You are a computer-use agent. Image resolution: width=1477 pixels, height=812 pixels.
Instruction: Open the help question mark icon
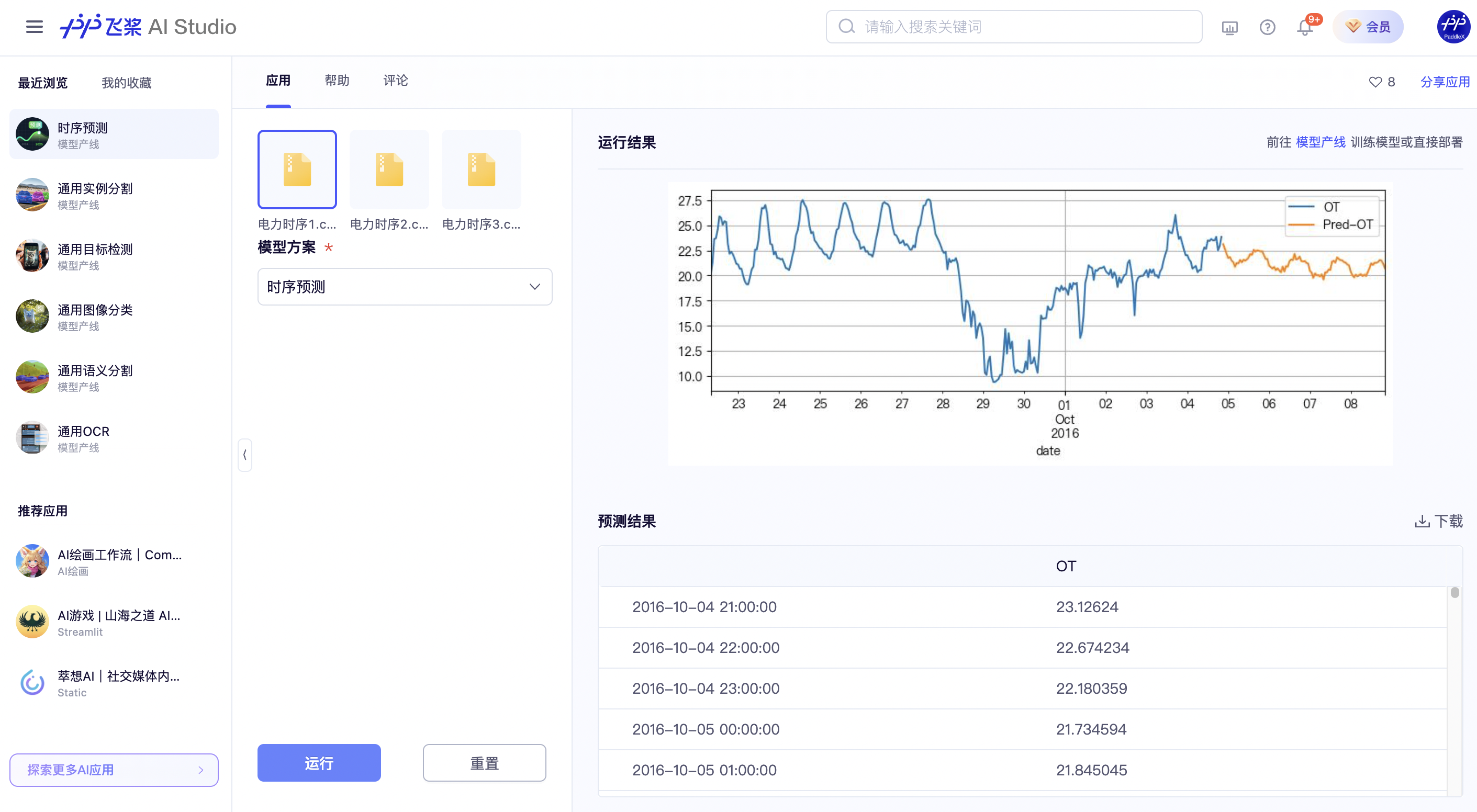[1267, 27]
